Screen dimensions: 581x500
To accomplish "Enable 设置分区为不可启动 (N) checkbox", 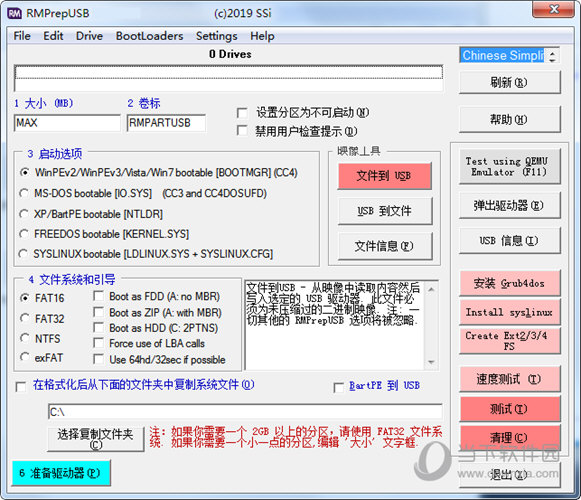I will [x=242, y=113].
